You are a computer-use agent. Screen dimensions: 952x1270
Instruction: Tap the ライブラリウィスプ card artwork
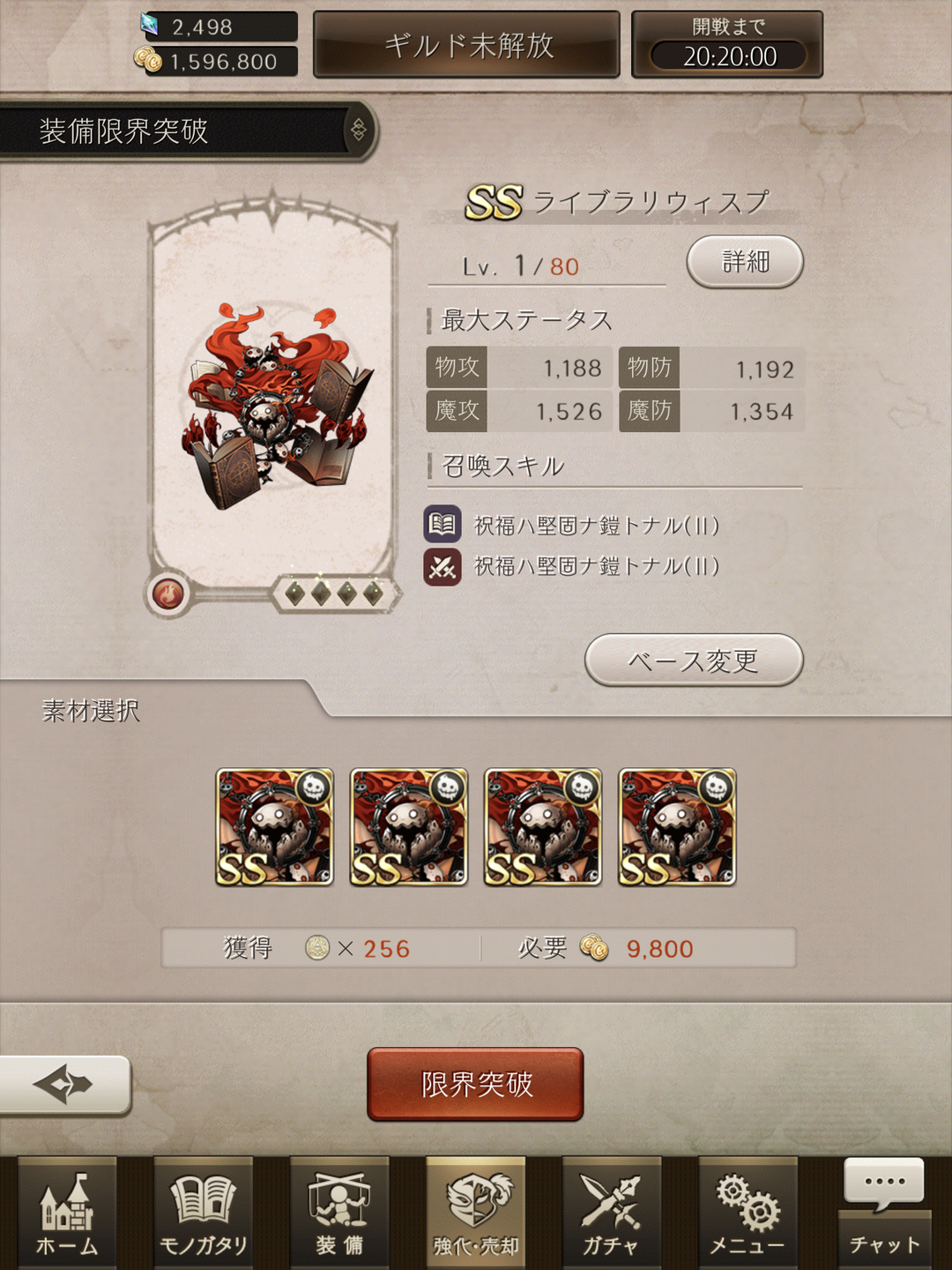click(275, 406)
